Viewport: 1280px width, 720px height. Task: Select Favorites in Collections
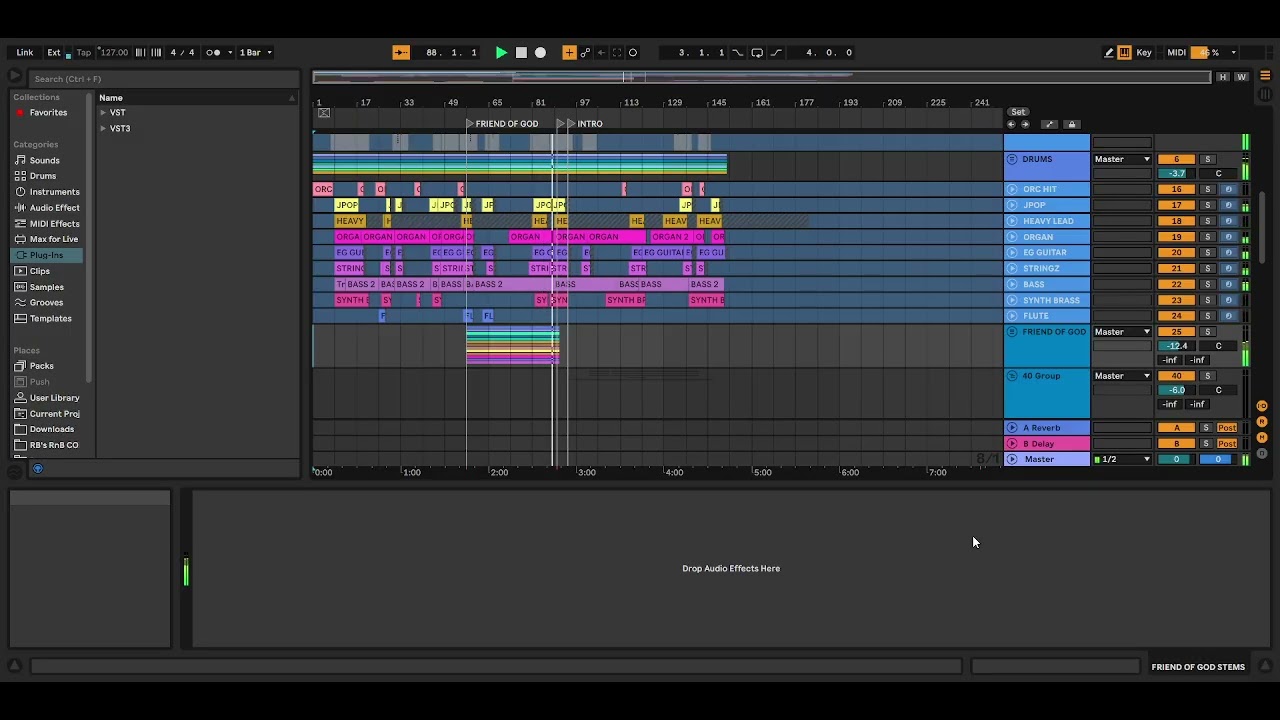(x=48, y=113)
